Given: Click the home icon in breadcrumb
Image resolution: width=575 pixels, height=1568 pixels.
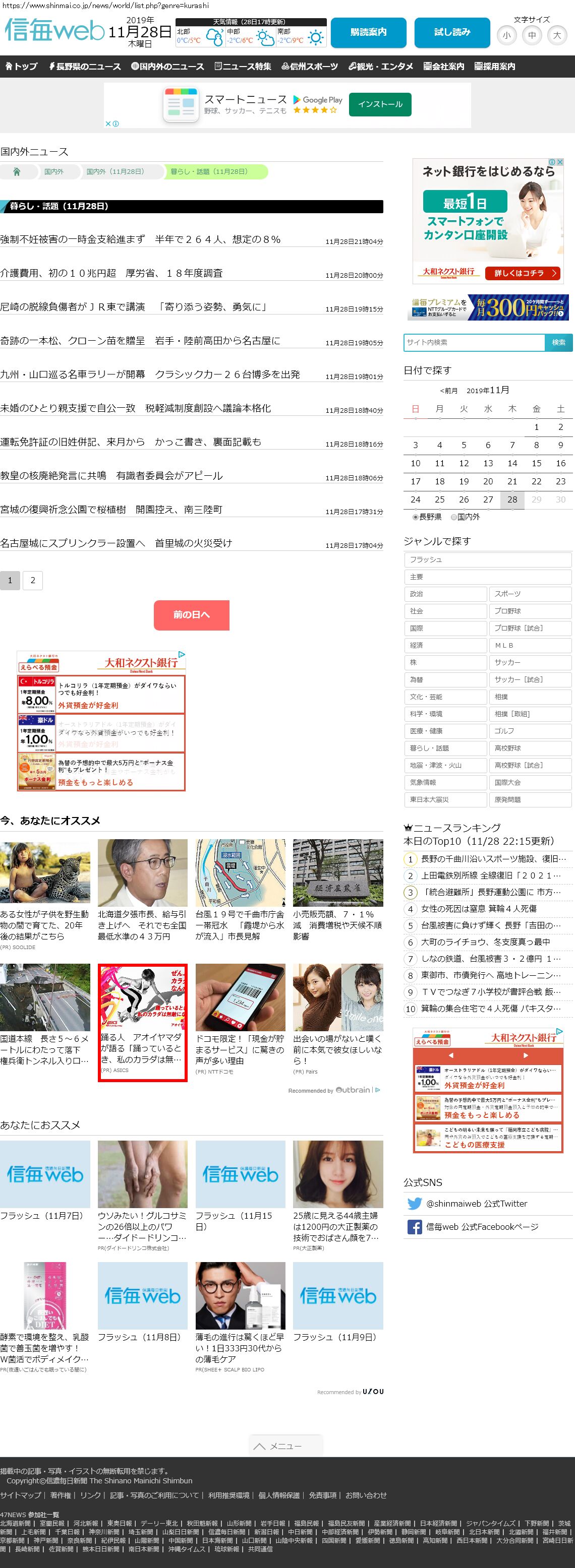Looking at the screenshot, I should coord(17,172).
